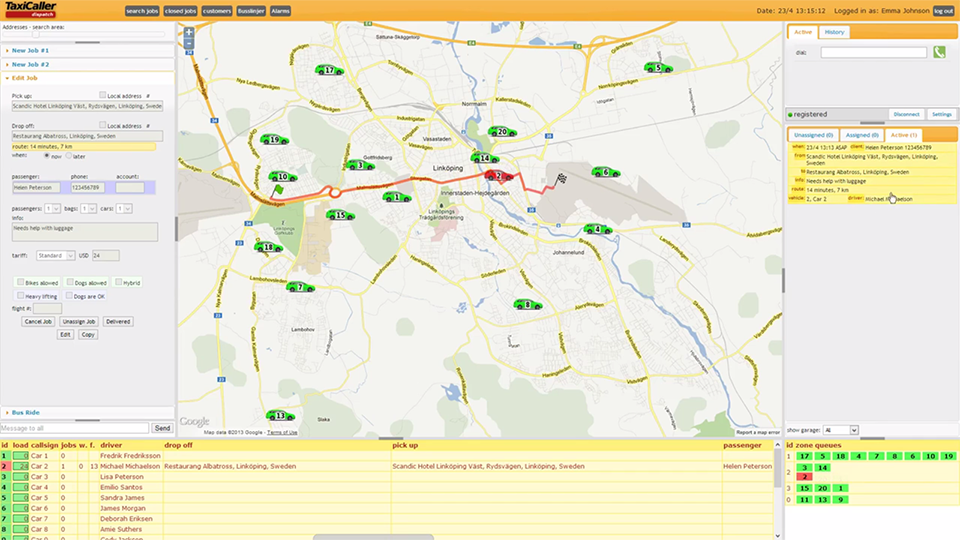The width and height of the screenshot is (960, 540).
Task: Click taxi car 8 on map
Action: (x=528, y=304)
